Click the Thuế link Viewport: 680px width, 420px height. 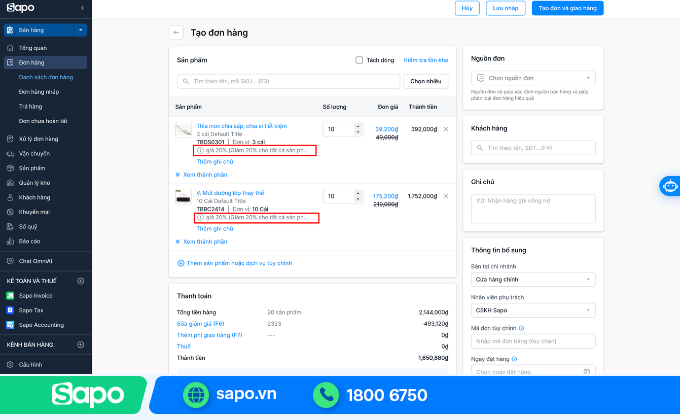pyautogui.click(x=183, y=346)
